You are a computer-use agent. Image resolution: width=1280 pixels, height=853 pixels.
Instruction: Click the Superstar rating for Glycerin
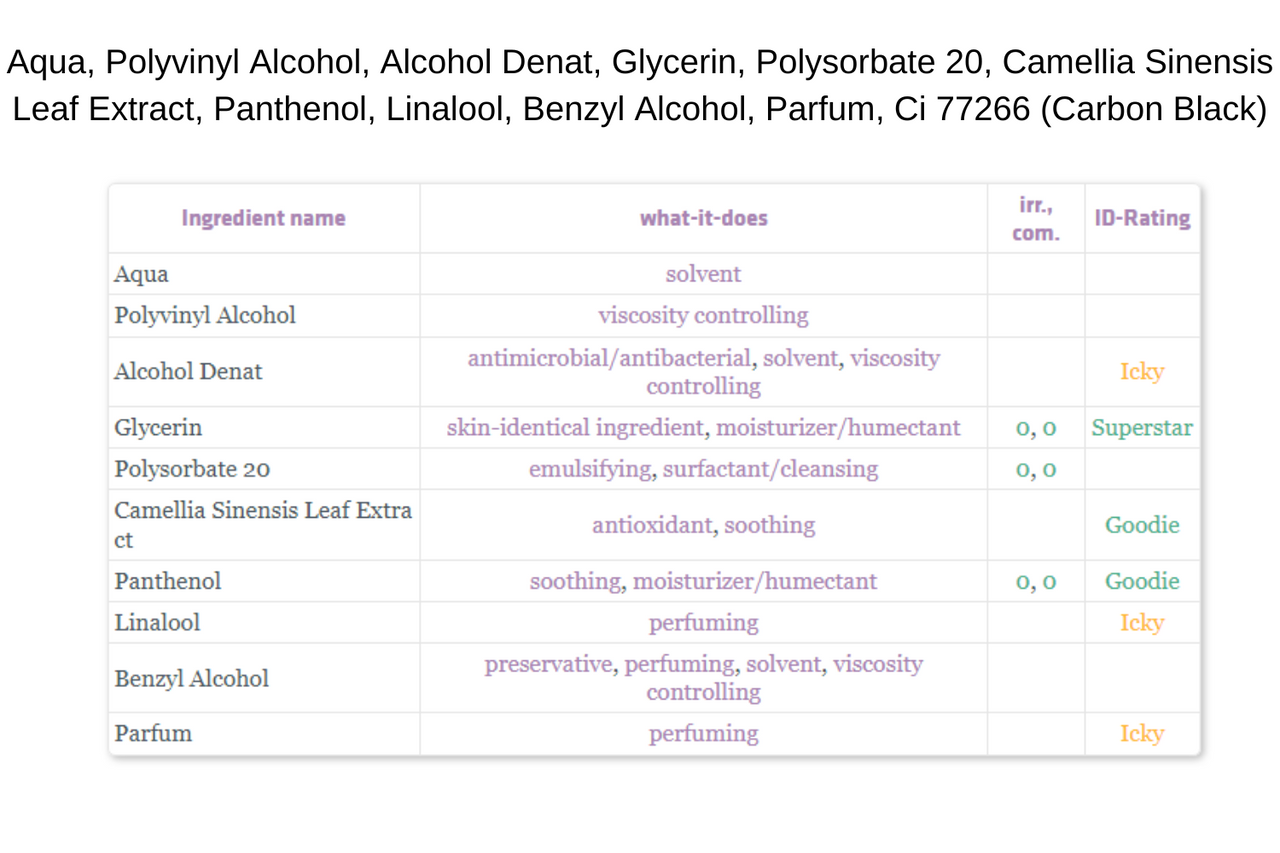pyautogui.click(x=1142, y=427)
